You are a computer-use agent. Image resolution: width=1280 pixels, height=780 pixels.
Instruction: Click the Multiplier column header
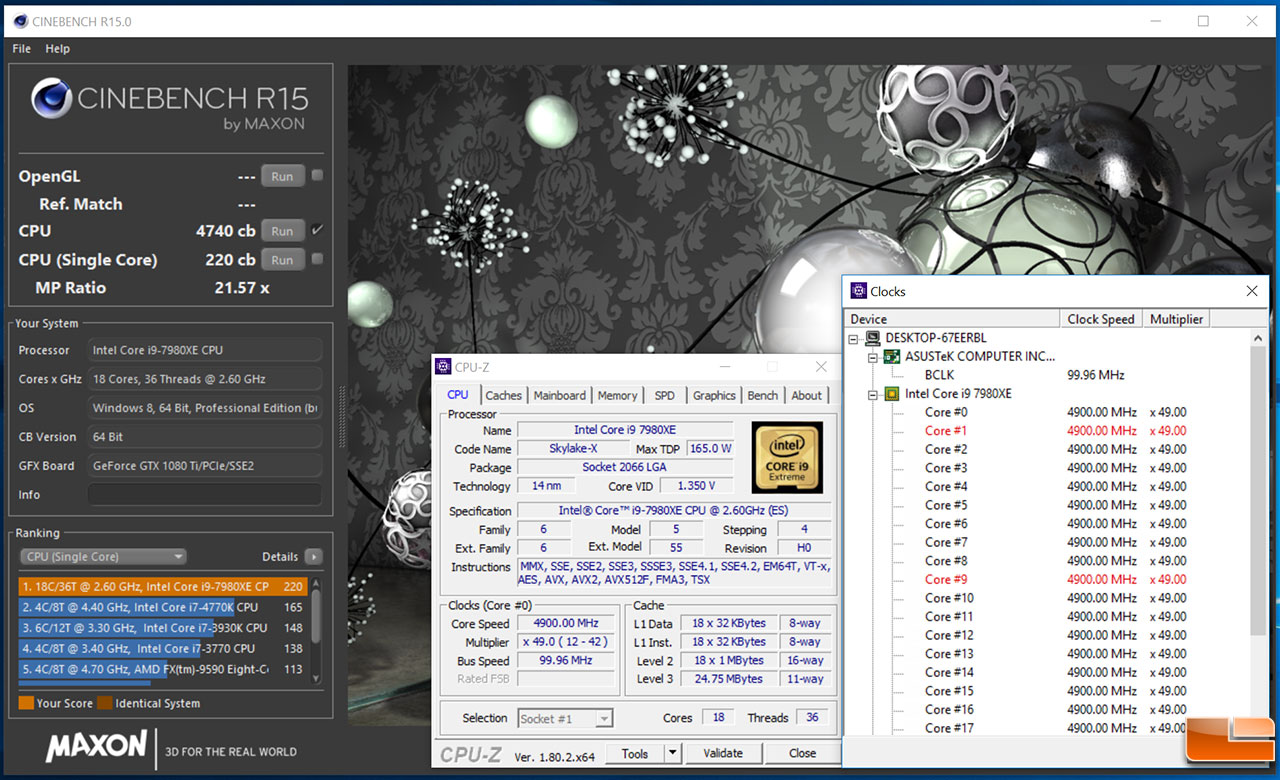point(1176,319)
